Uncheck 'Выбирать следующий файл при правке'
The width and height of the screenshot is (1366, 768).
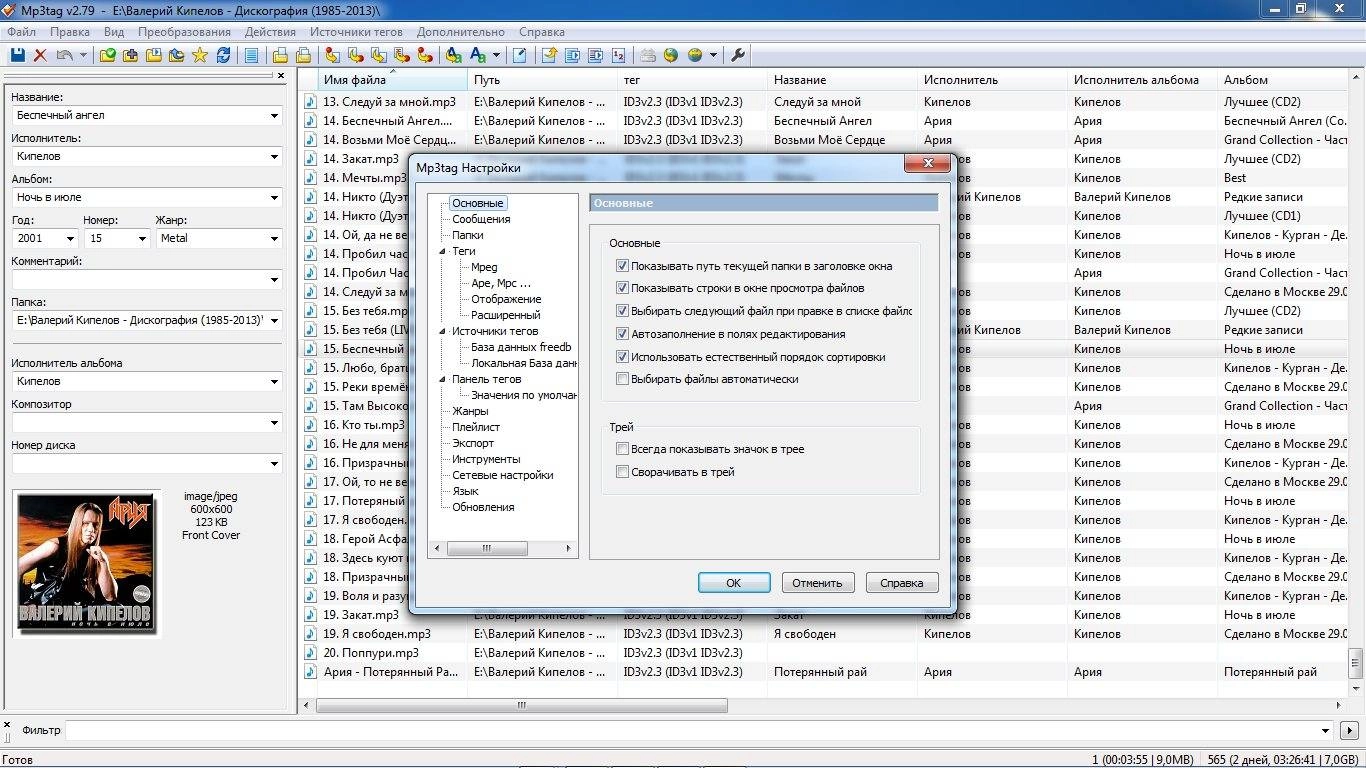click(x=622, y=311)
